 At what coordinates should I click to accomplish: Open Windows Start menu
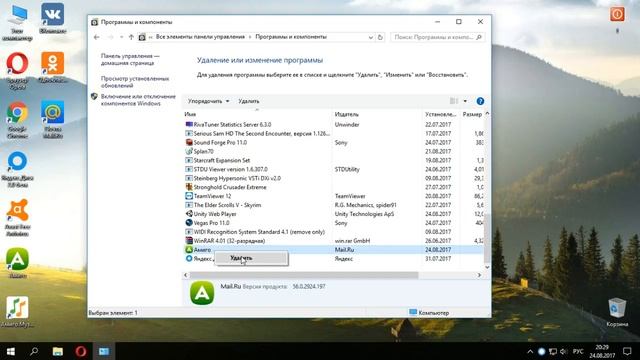[11, 351]
